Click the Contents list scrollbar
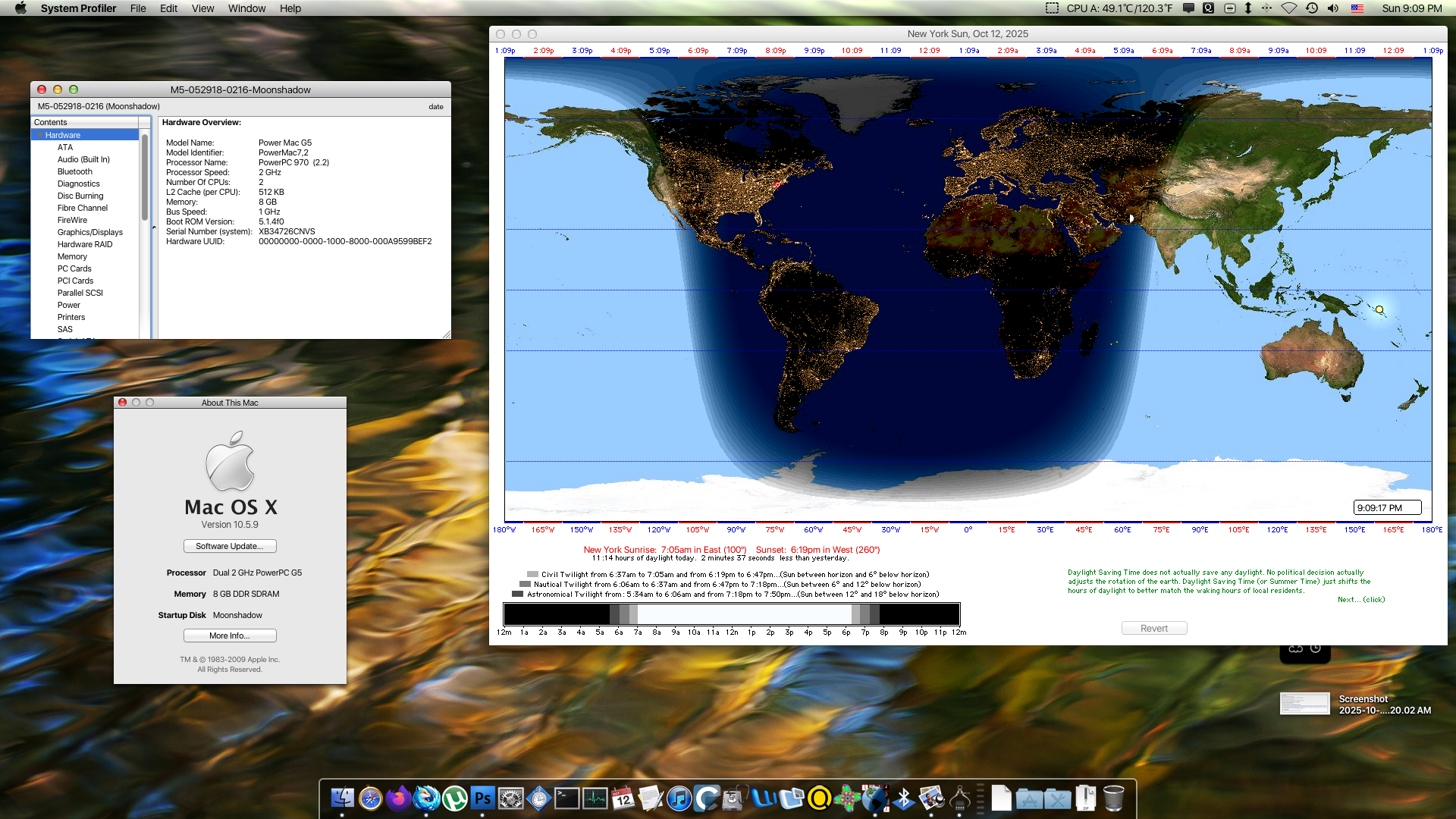This screenshot has width=1456, height=819. [x=144, y=178]
